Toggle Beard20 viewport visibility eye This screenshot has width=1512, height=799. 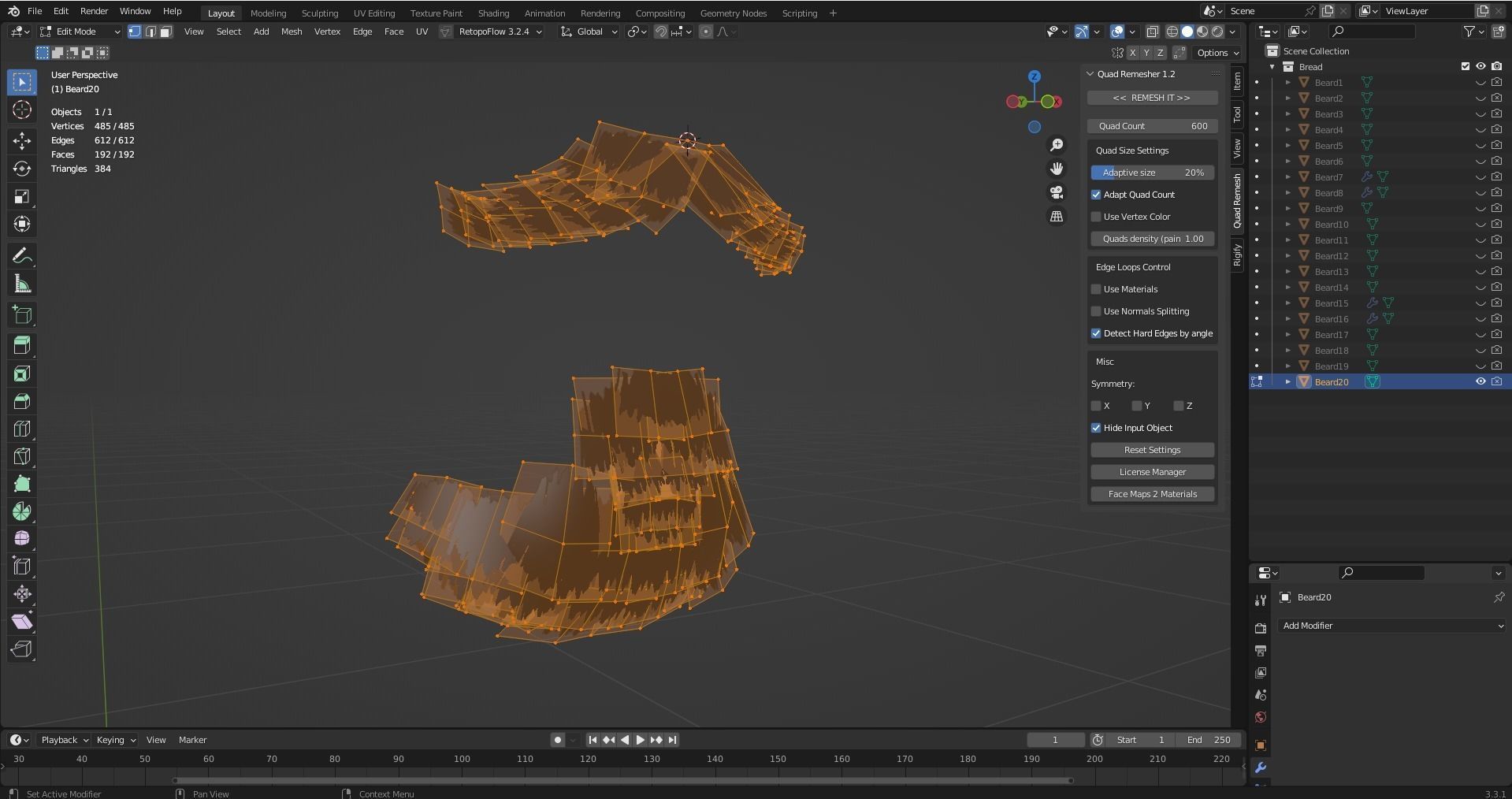1480,381
